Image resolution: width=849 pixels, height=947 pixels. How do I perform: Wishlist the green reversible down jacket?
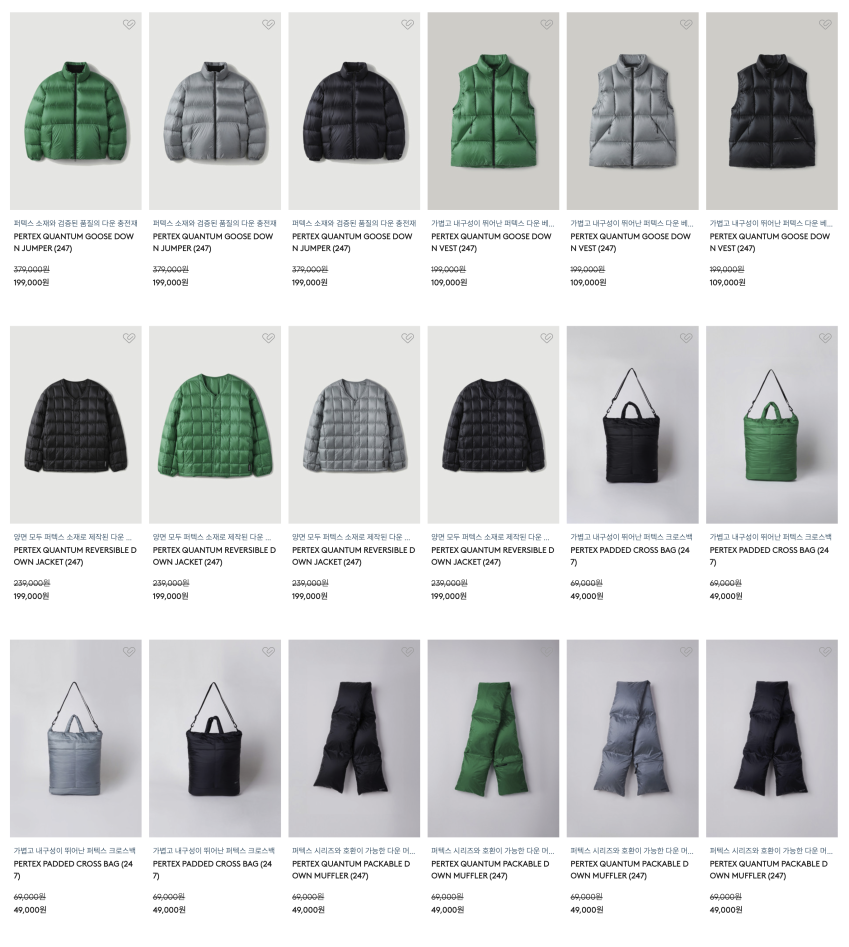point(268,338)
